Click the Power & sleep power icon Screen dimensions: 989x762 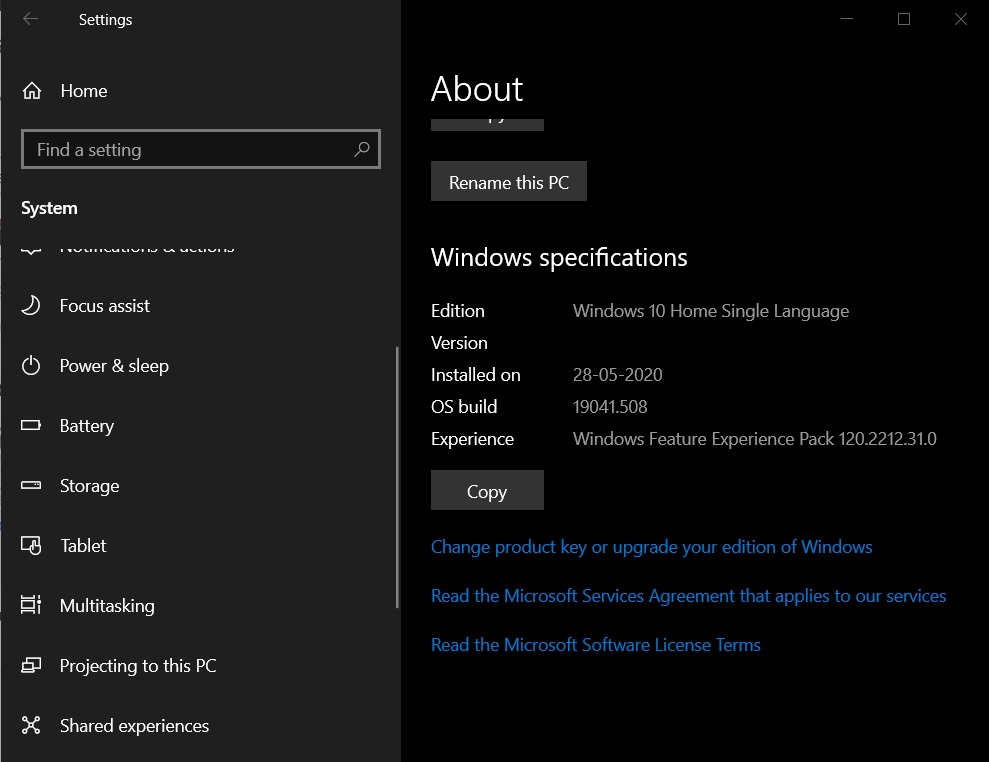pos(31,366)
